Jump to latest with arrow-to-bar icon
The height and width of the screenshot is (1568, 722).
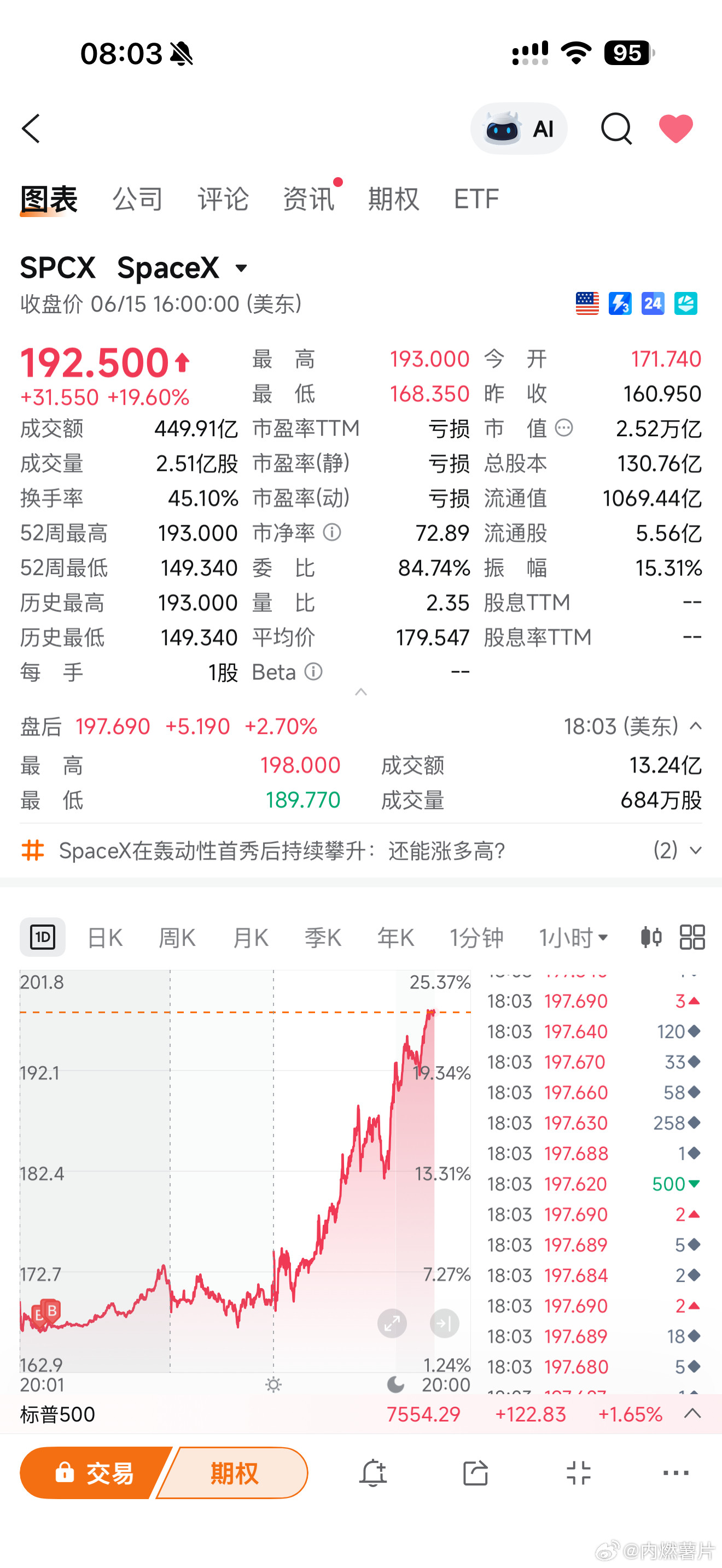click(444, 1323)
